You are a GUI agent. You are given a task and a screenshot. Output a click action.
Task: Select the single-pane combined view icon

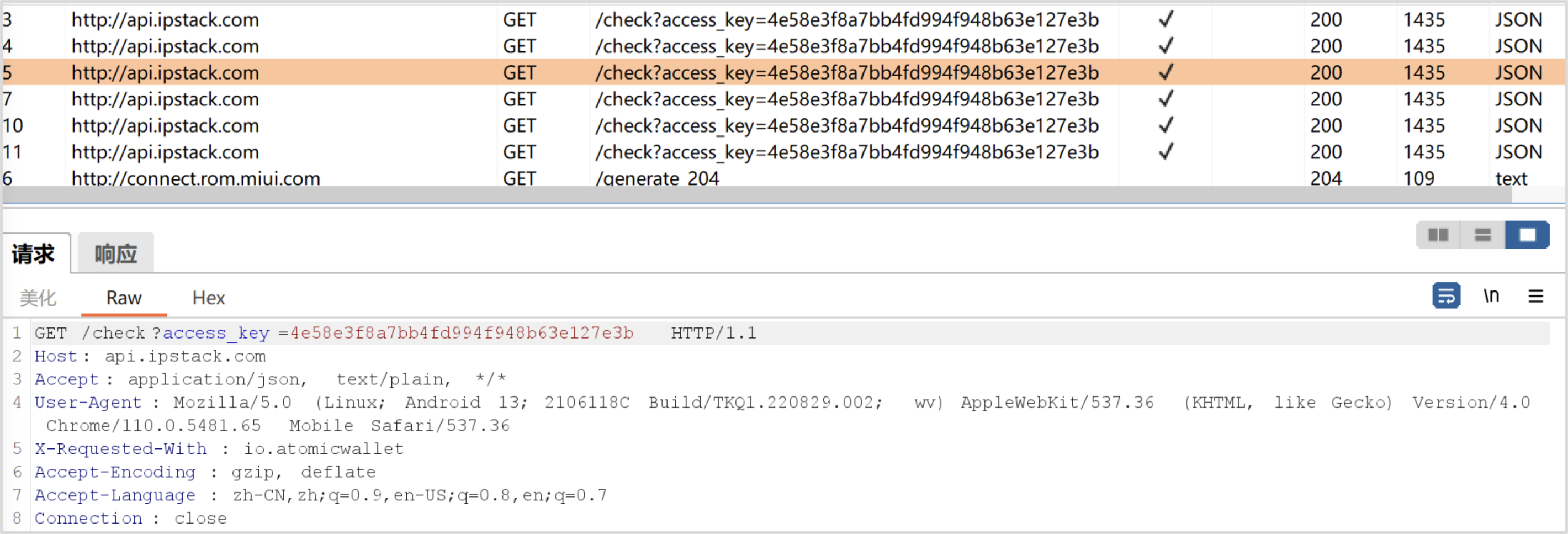click(x=1527, y=235)
